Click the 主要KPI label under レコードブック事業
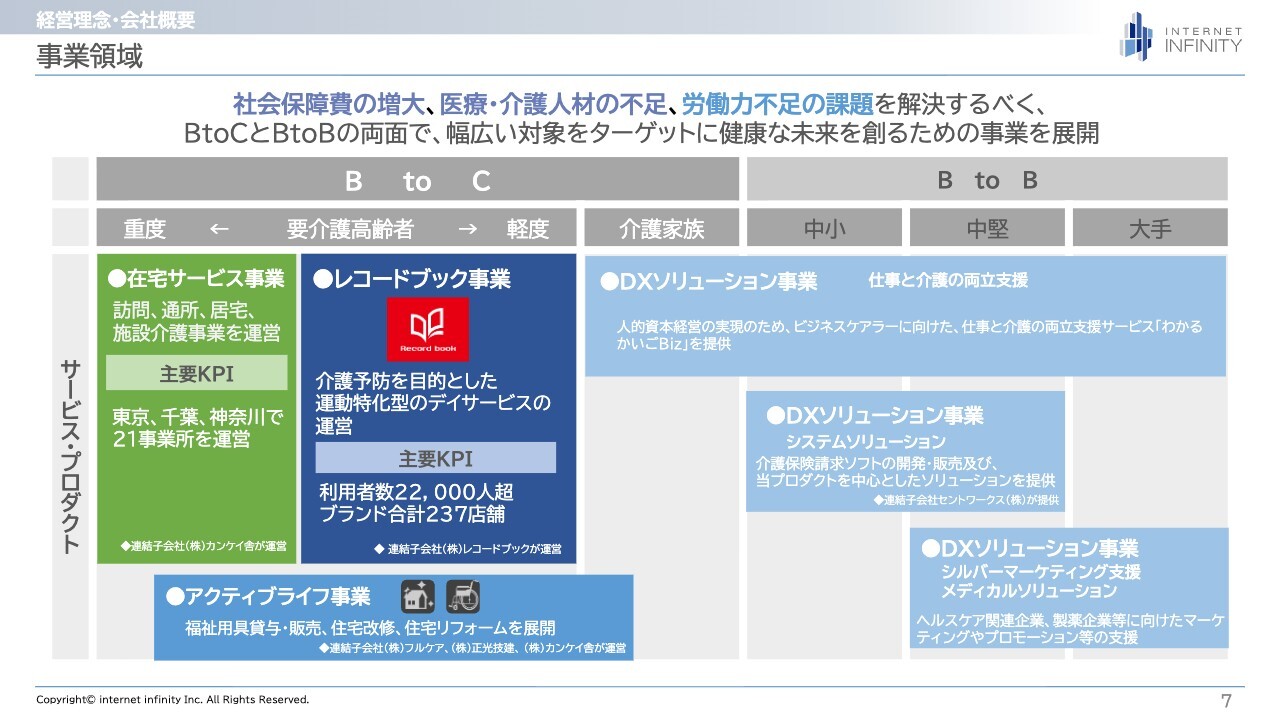 pyautogui.click(x=435, y=459)
